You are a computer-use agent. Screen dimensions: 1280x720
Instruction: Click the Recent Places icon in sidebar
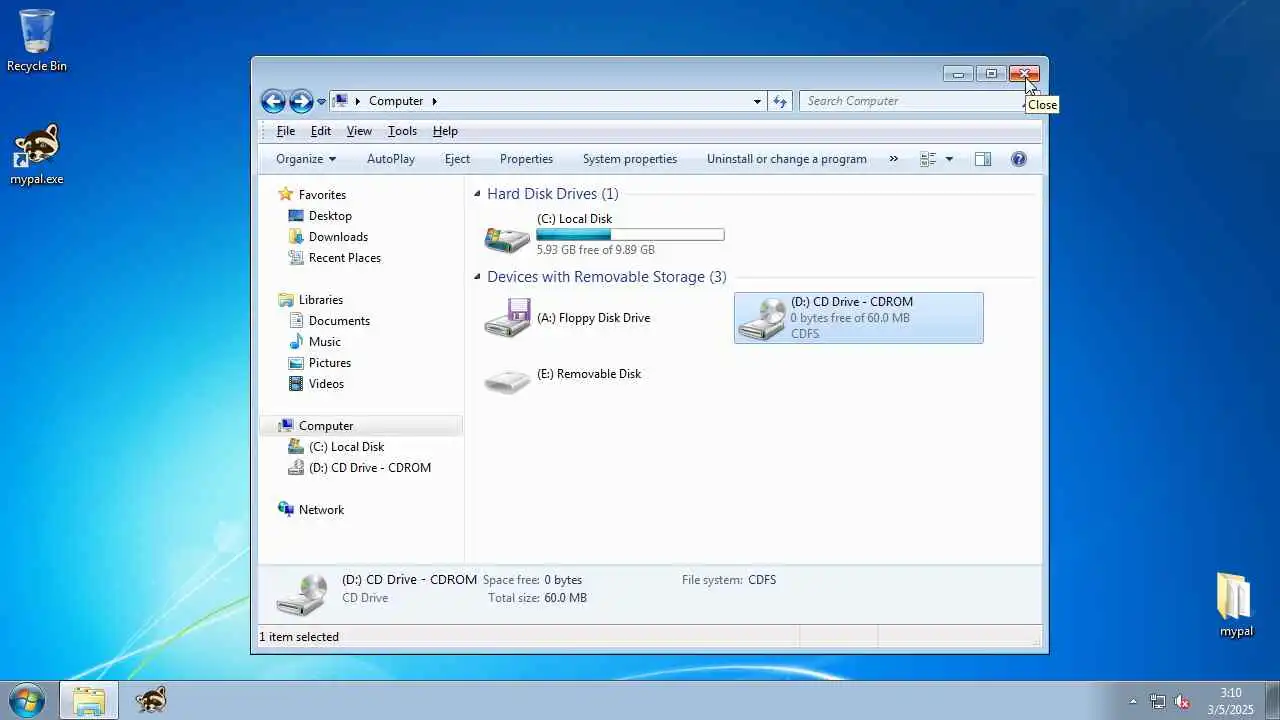296,258
